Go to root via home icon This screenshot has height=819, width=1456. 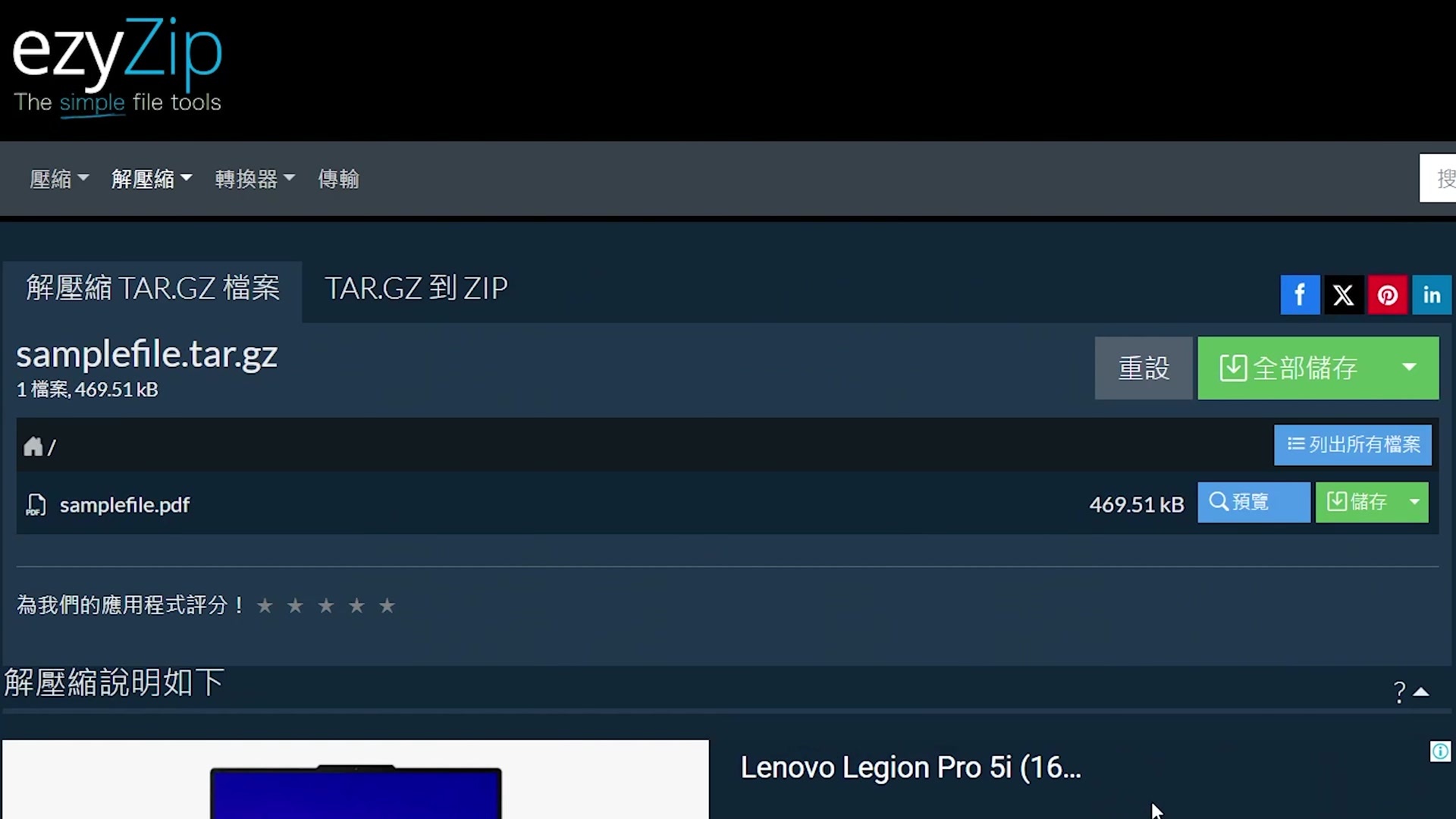pos(33,447)
